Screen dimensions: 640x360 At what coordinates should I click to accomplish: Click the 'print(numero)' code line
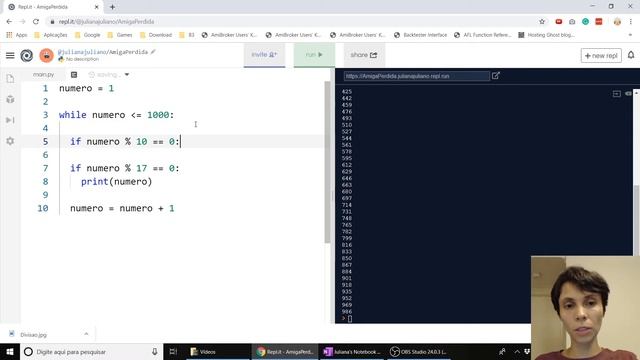coord(116,182)
